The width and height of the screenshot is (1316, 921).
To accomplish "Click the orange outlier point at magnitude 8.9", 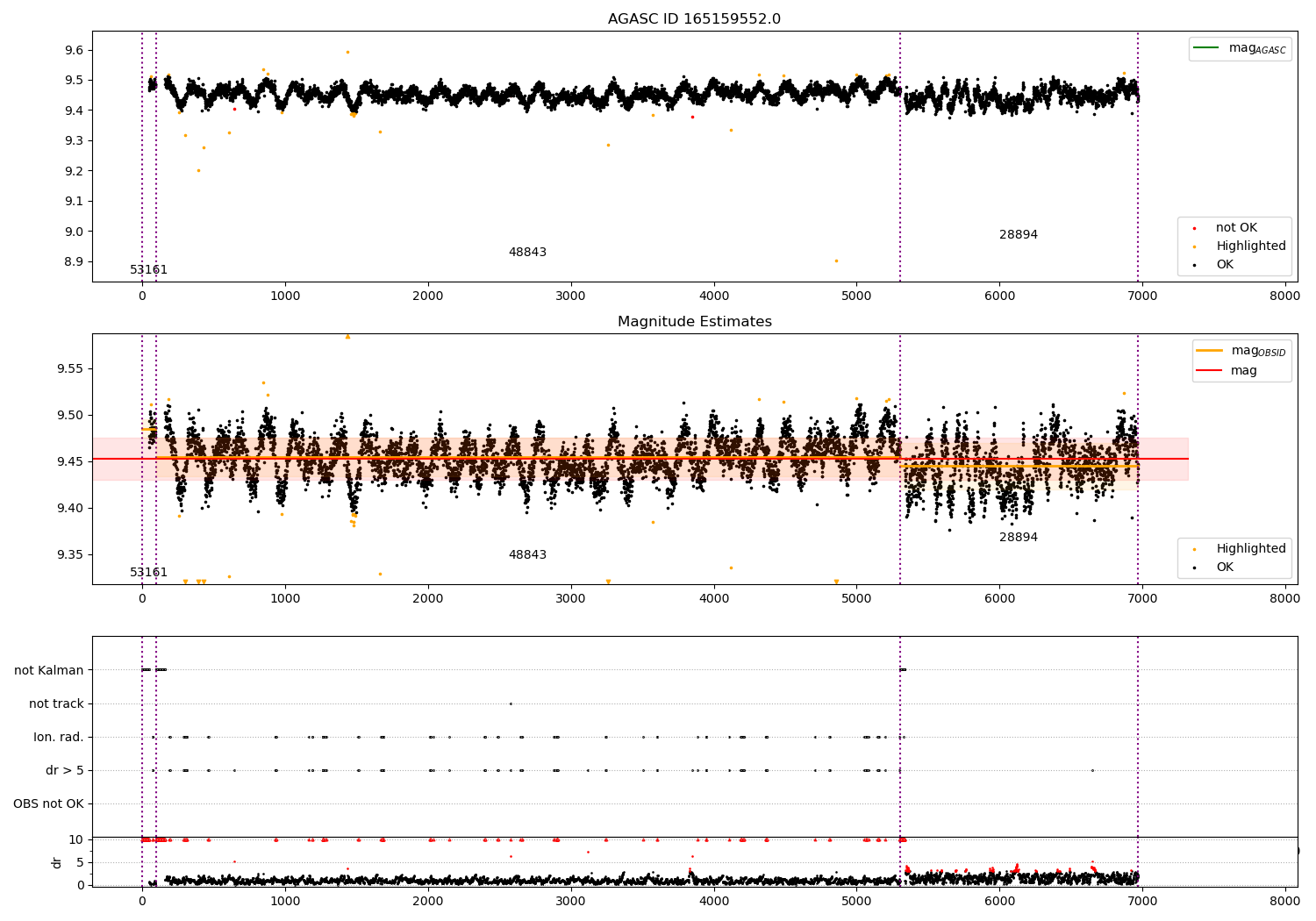I will pyautogui.click(x=836, y=261).
